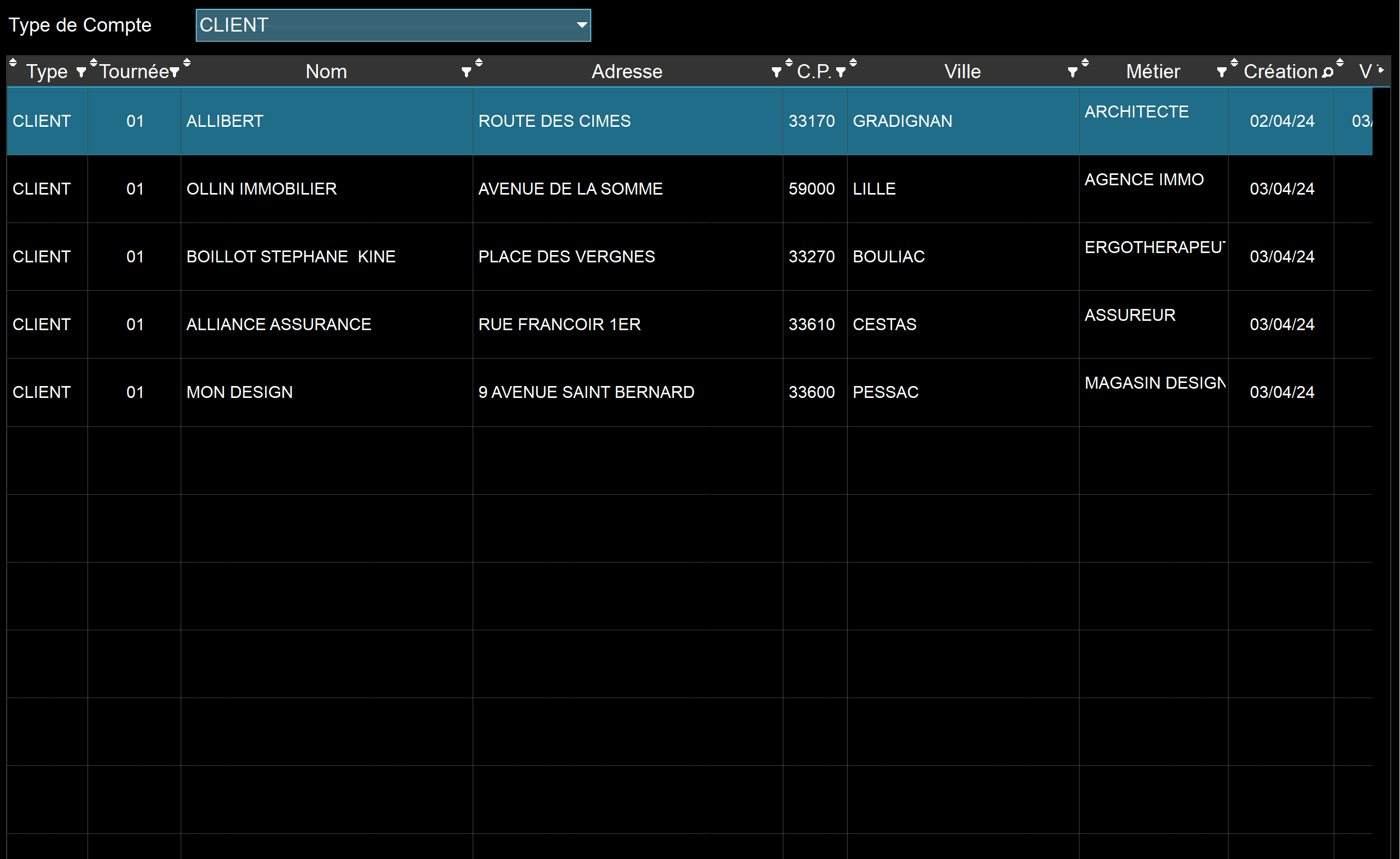
Task: Open the filter of Tournée column
Action: click(174, 72)
